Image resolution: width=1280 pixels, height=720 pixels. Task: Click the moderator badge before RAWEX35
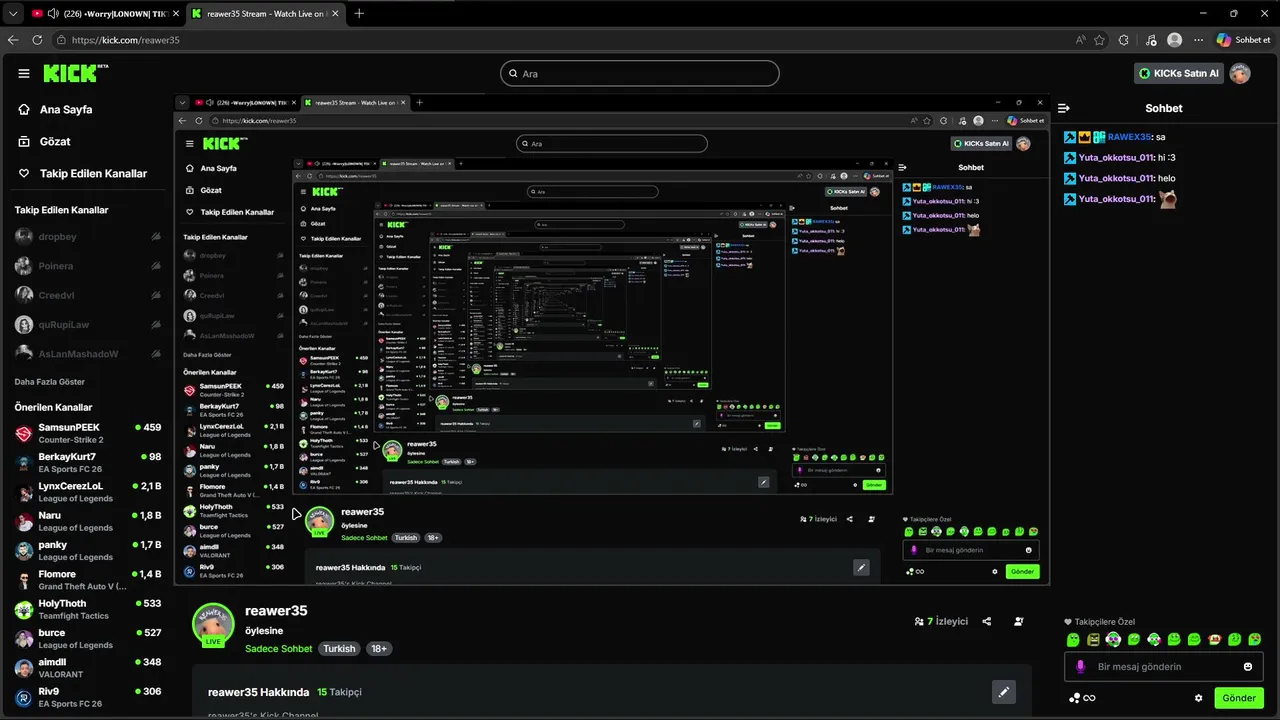(x=1070, y=137)
